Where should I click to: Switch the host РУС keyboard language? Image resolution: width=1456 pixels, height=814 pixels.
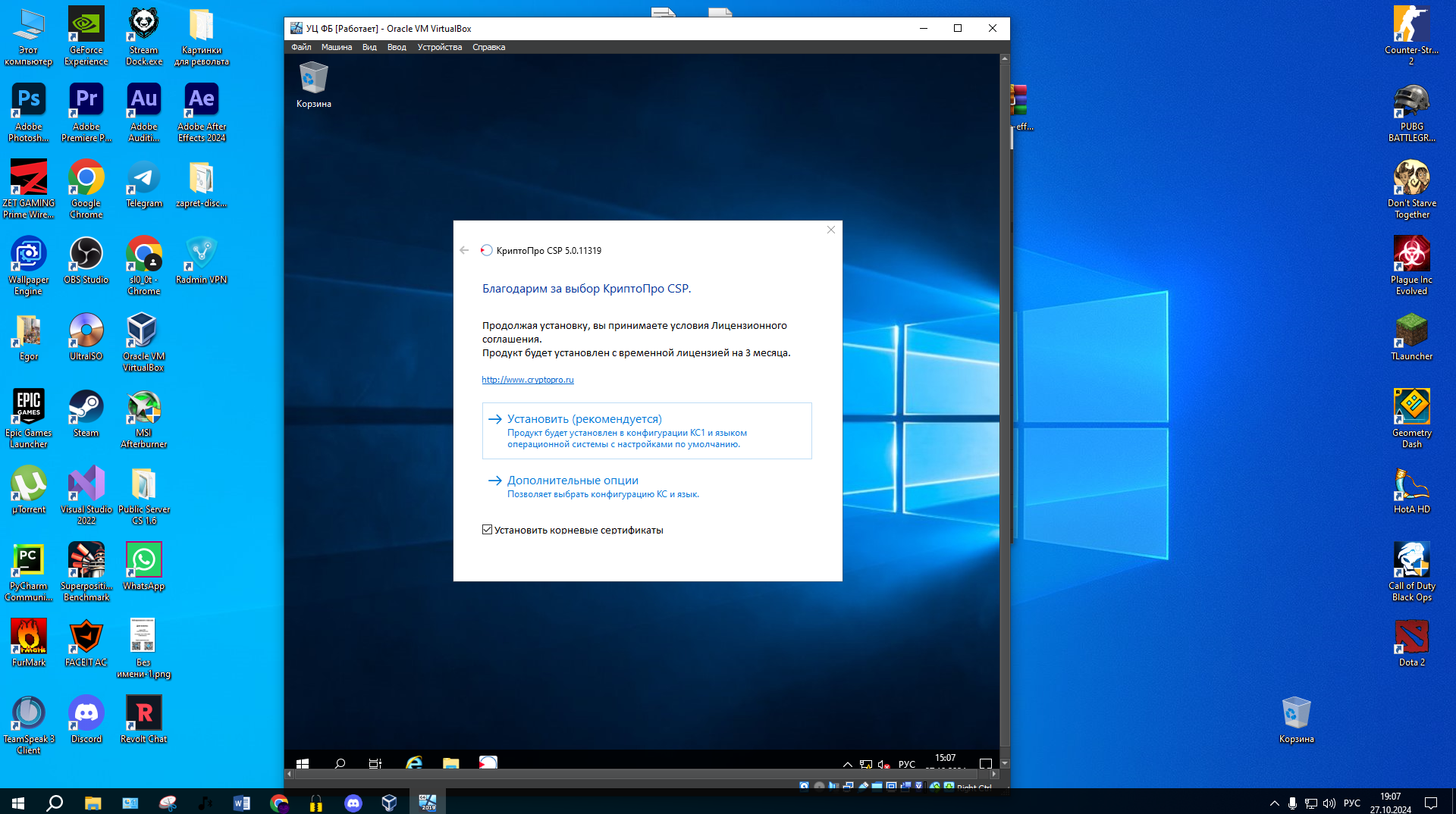coord(1352,803)
